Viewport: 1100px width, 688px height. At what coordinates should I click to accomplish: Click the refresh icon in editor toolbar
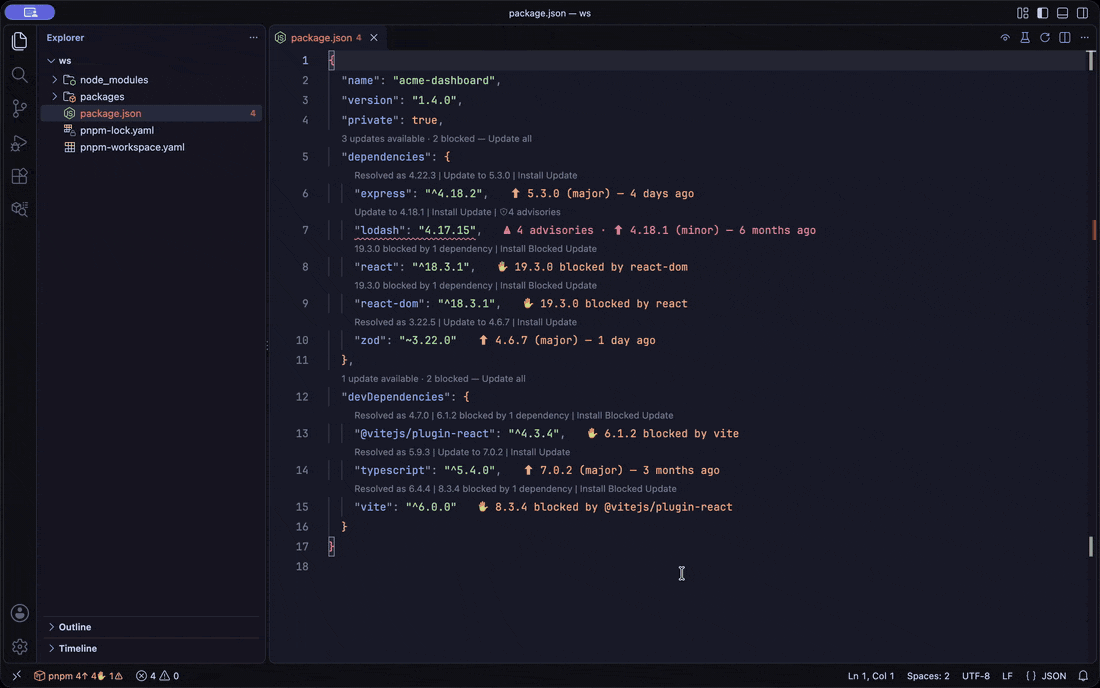coord(1045,38)
